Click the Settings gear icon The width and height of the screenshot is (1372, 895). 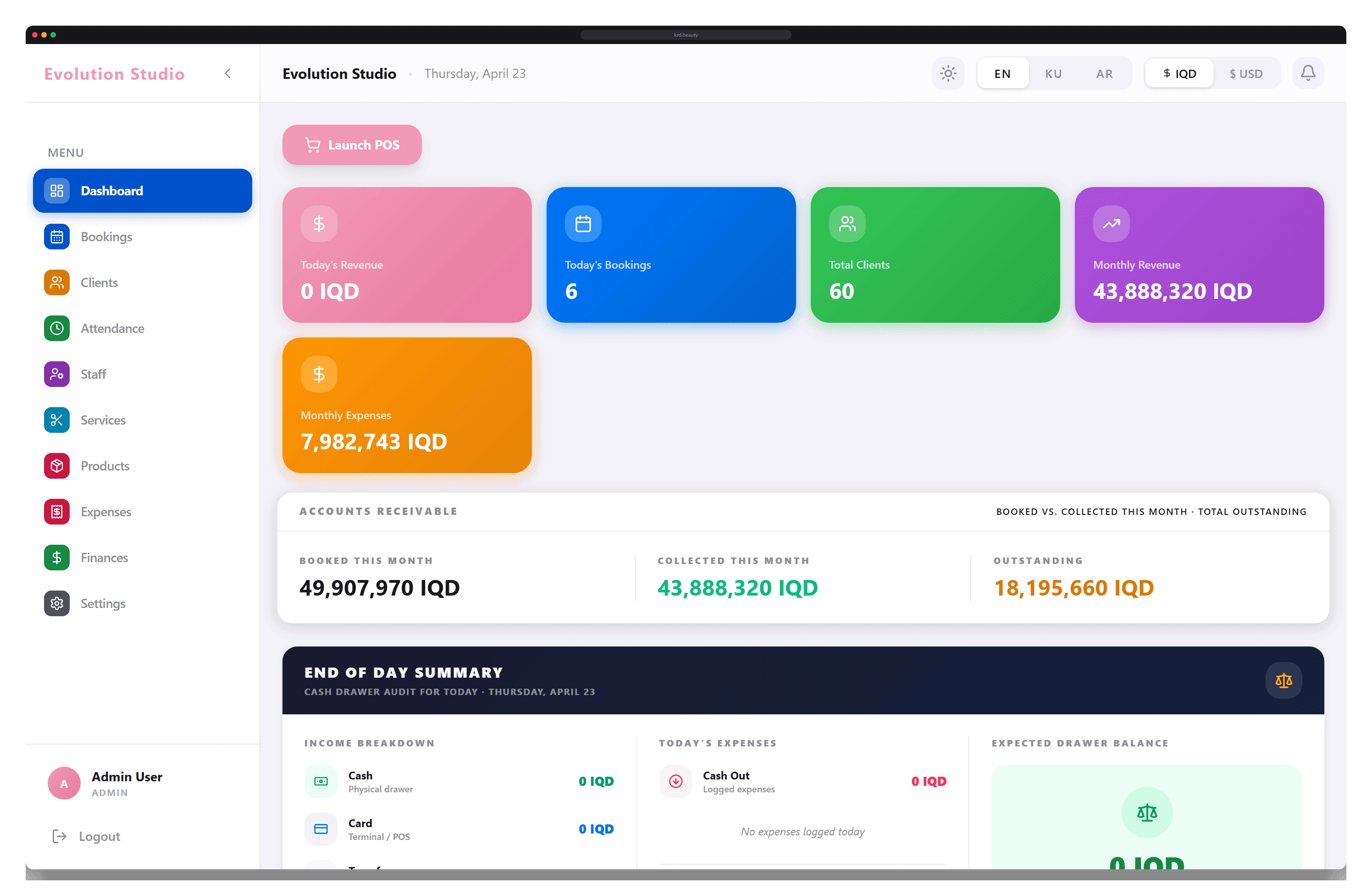pyautogui.click(x=56, y=603)
